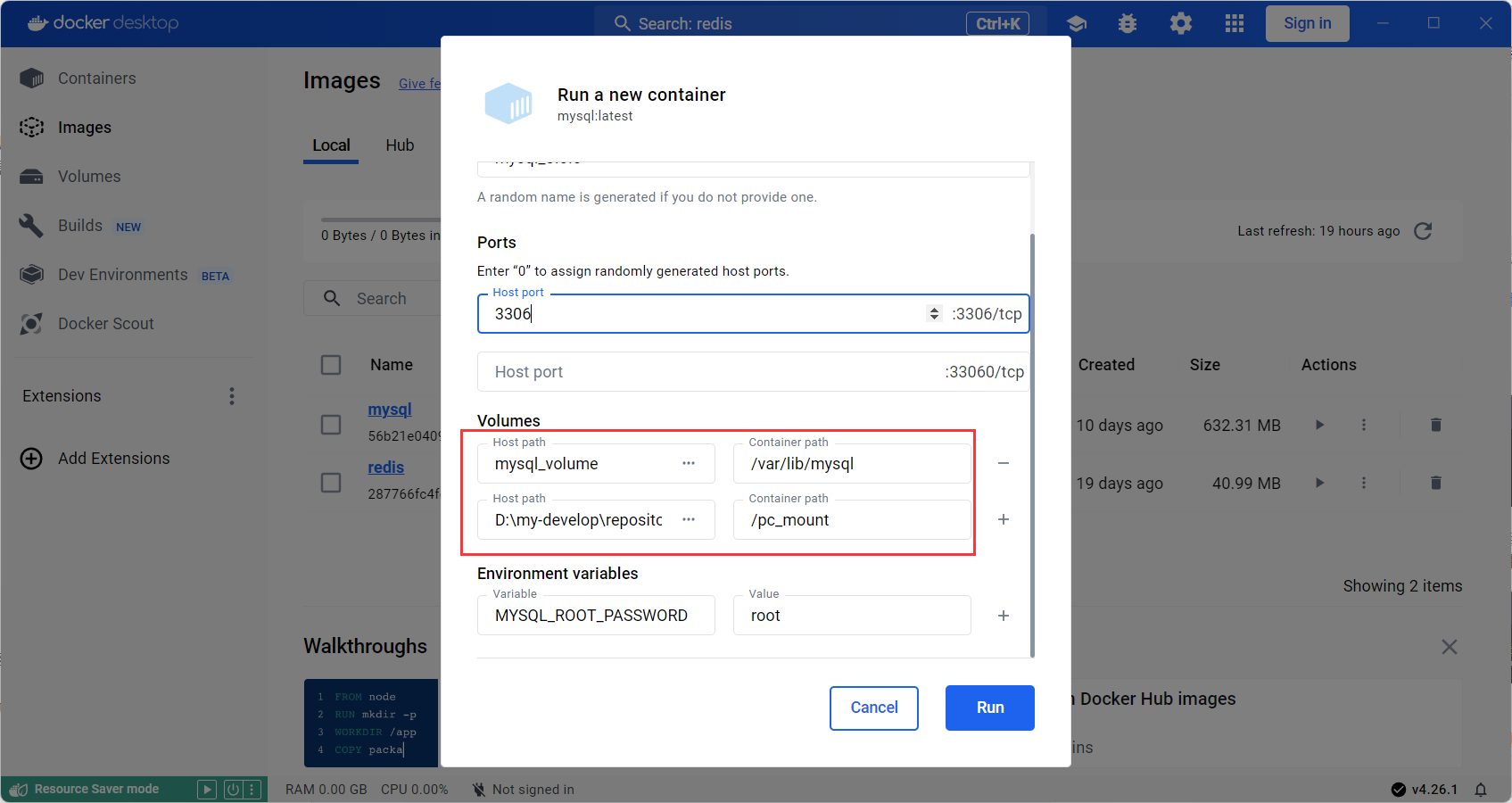
Task: Click the Run button in dialog
Action: (990, 708)
